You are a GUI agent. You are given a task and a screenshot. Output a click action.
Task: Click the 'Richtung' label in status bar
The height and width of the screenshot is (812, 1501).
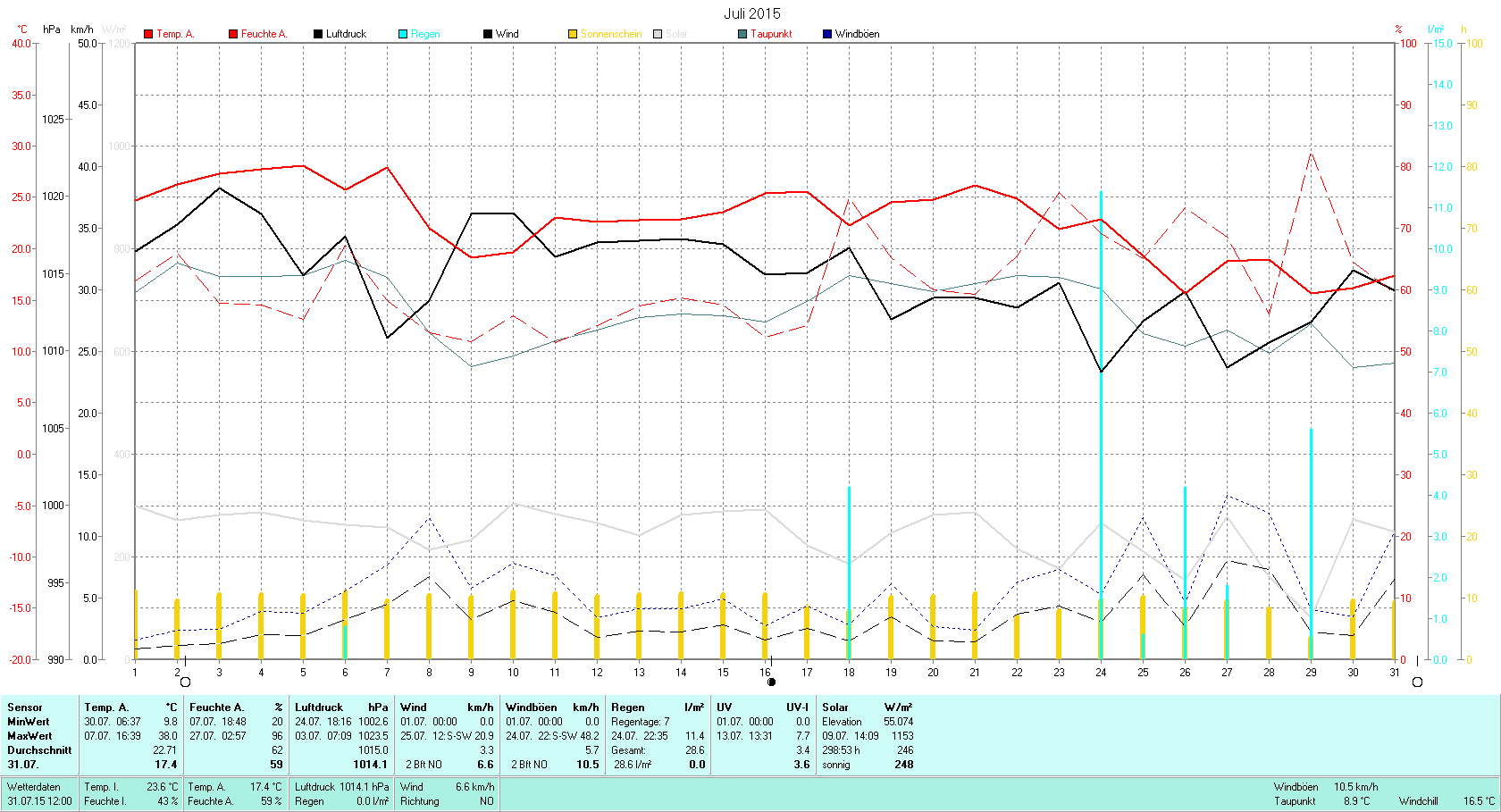click(420, 801)
